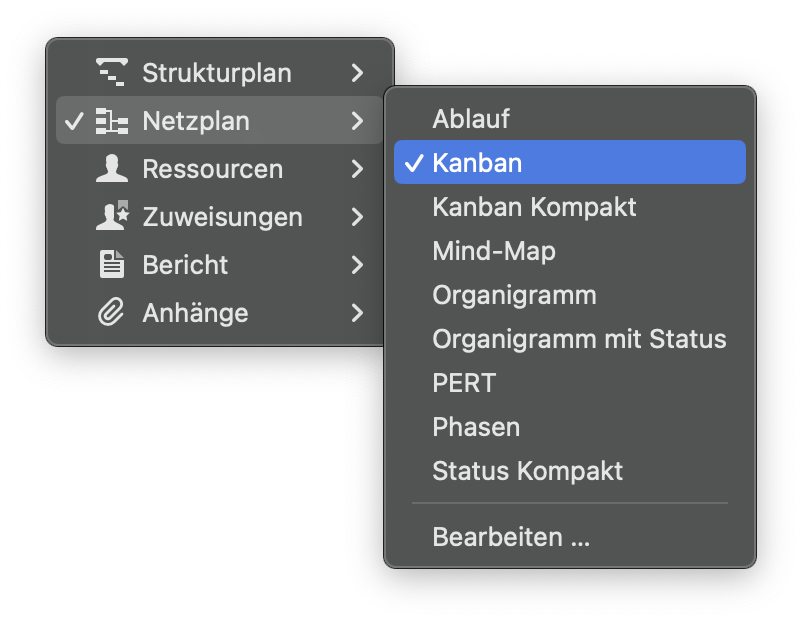Select the Ablauf view
This screenshot has height=622, width=802.
point(470,118)
